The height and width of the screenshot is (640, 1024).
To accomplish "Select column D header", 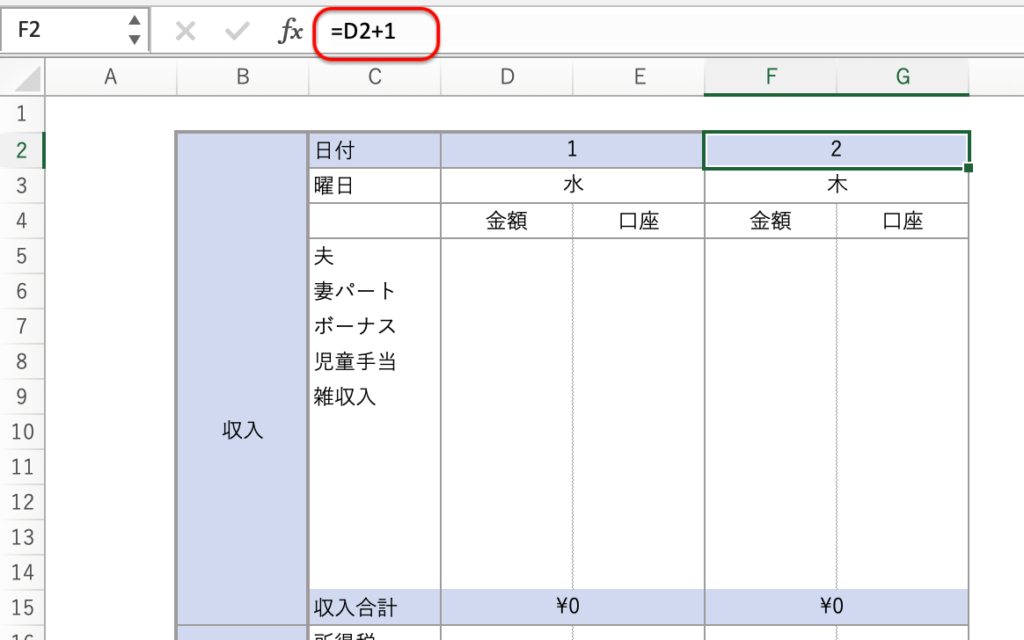I will [x=507, y=77].
